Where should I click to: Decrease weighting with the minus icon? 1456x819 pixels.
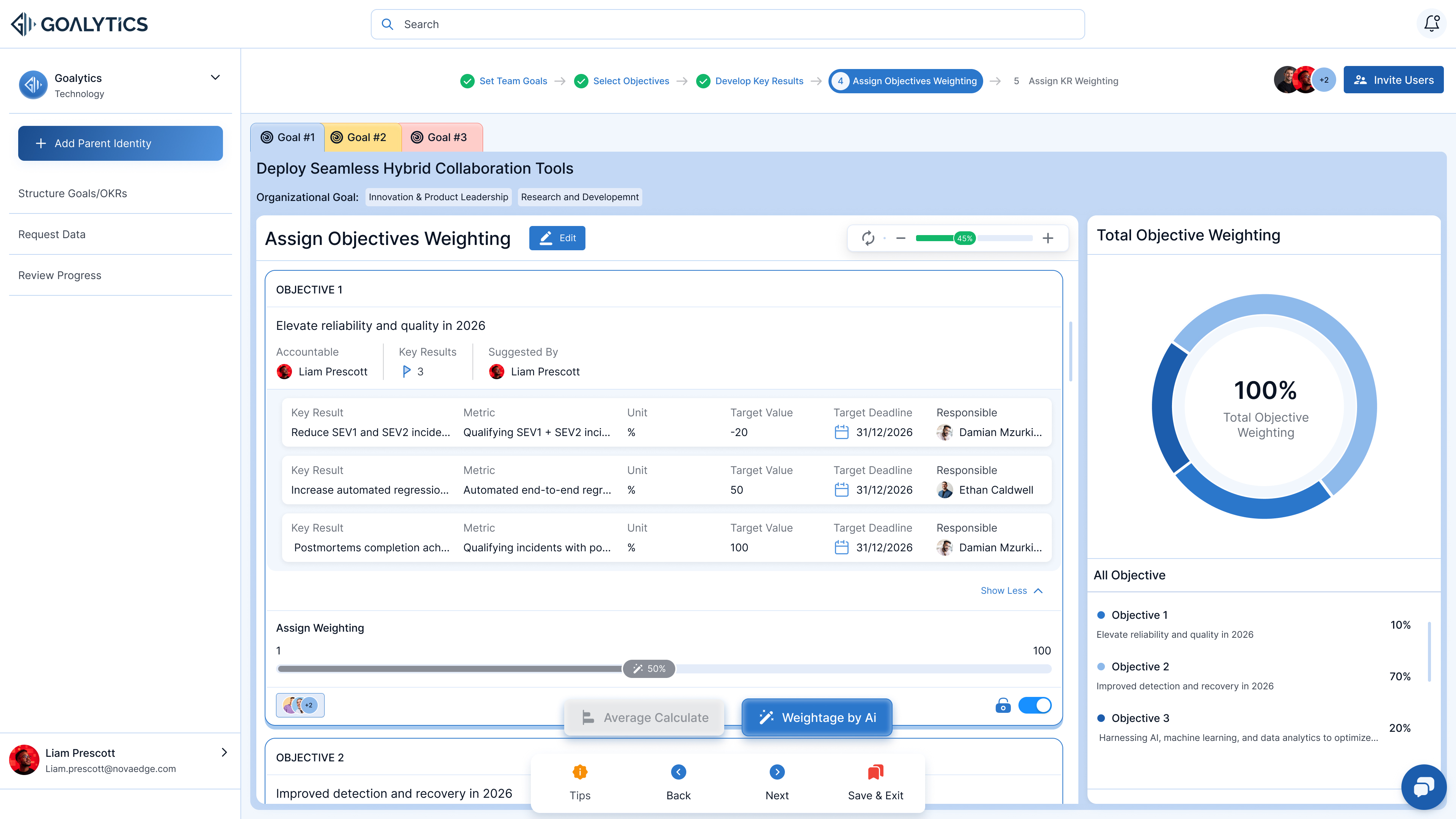point(901,238)
